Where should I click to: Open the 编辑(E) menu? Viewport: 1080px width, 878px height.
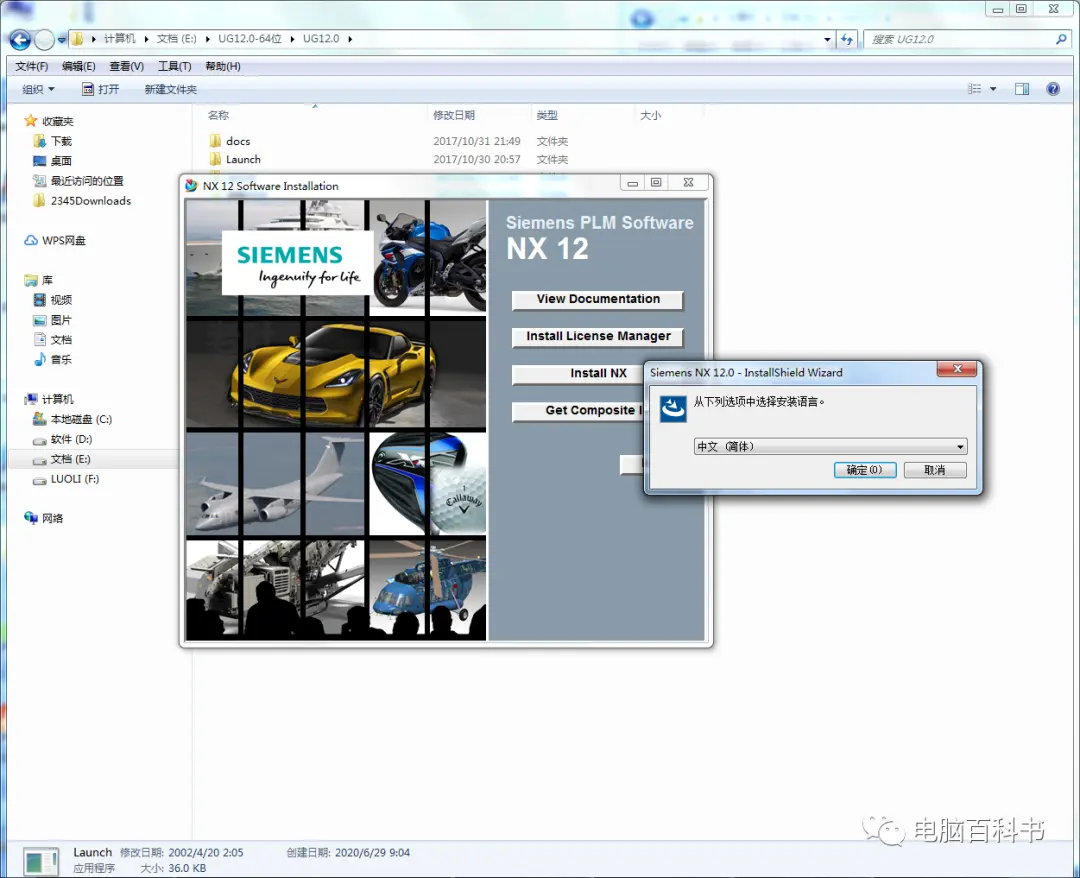click(79, 66)
